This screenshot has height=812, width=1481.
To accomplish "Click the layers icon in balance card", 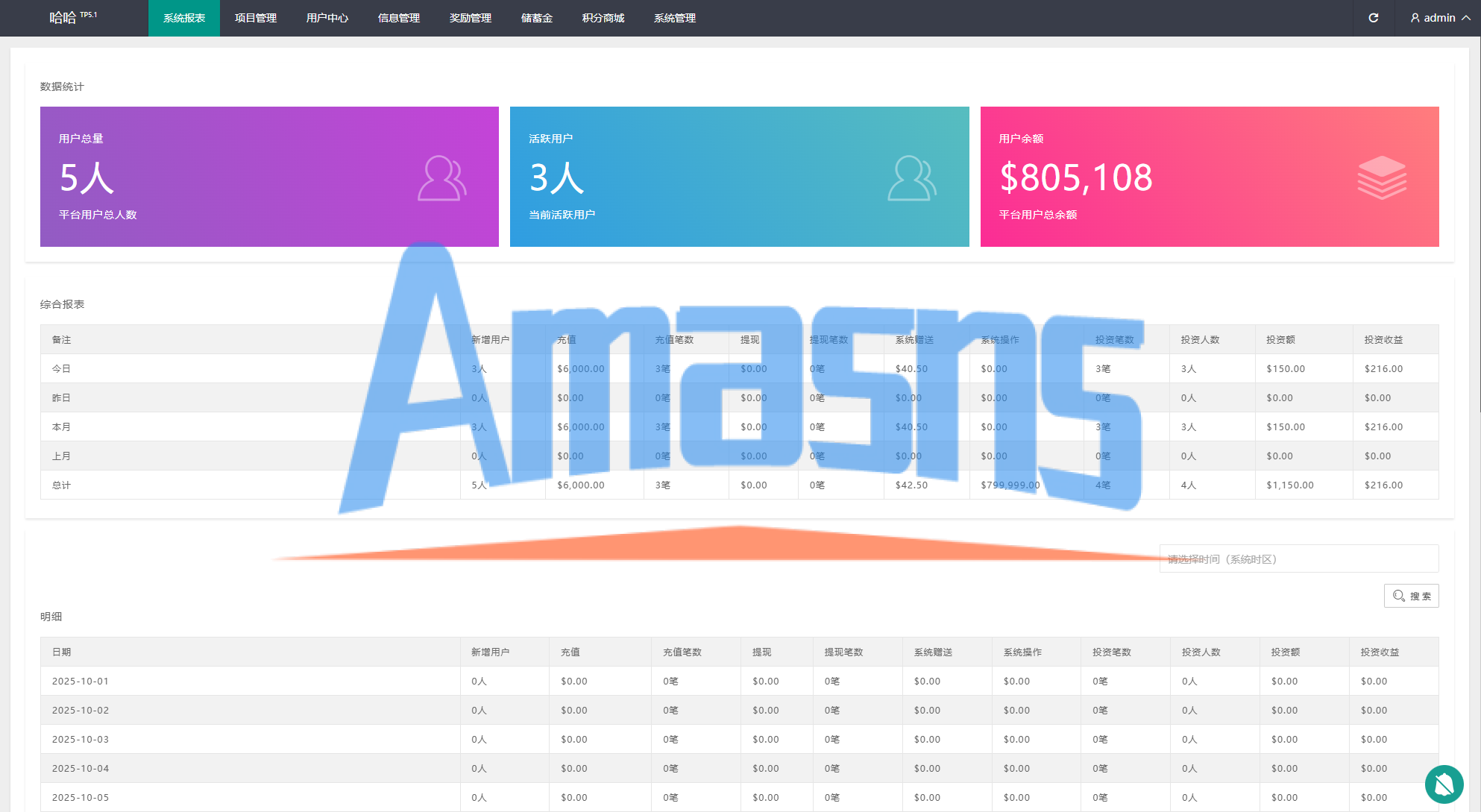I will [1381, 177].
